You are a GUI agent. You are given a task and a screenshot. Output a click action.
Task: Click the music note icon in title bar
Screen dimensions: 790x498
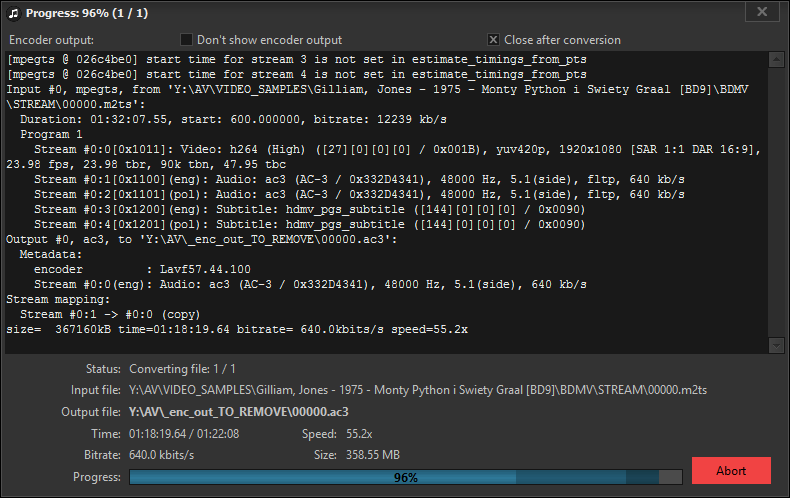tap(14, 13)
